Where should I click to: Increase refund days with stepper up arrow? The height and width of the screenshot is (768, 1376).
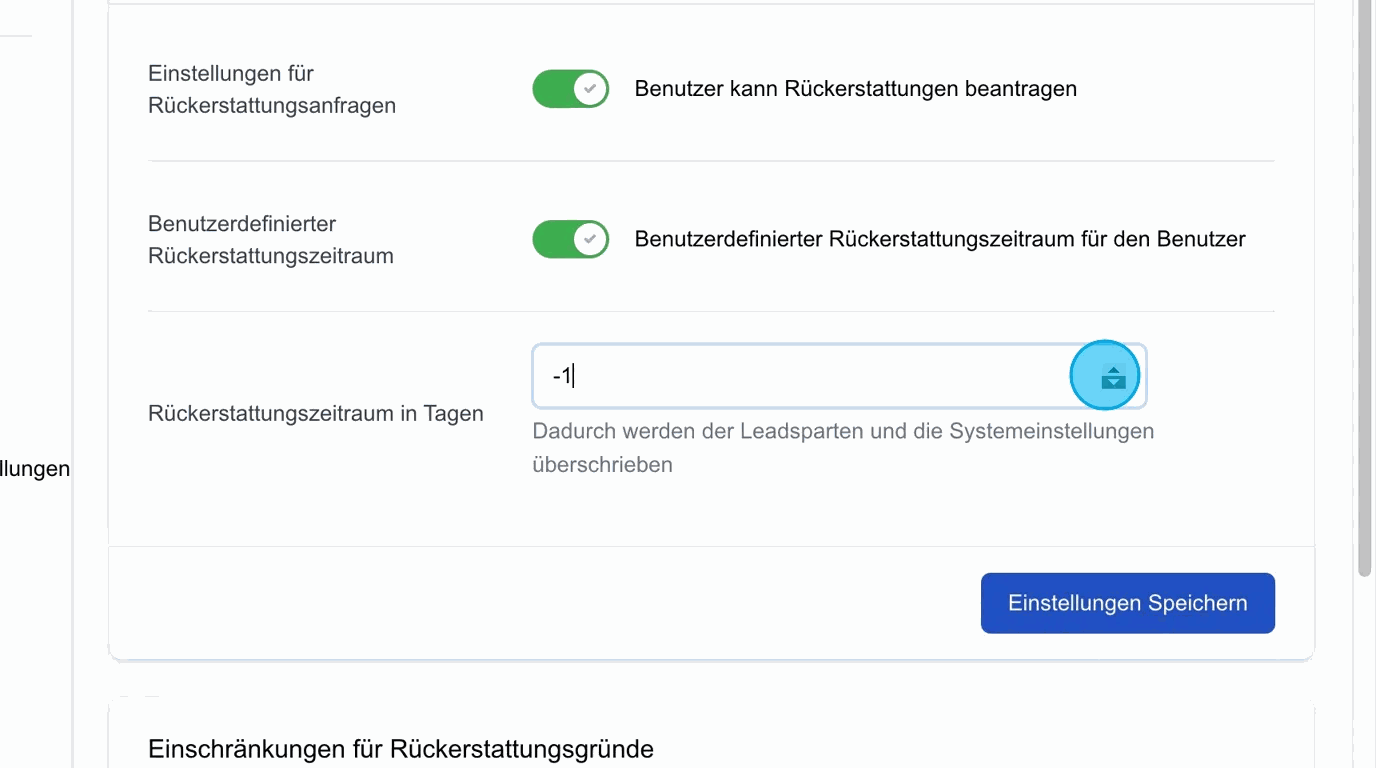(x=1113, y=371)
